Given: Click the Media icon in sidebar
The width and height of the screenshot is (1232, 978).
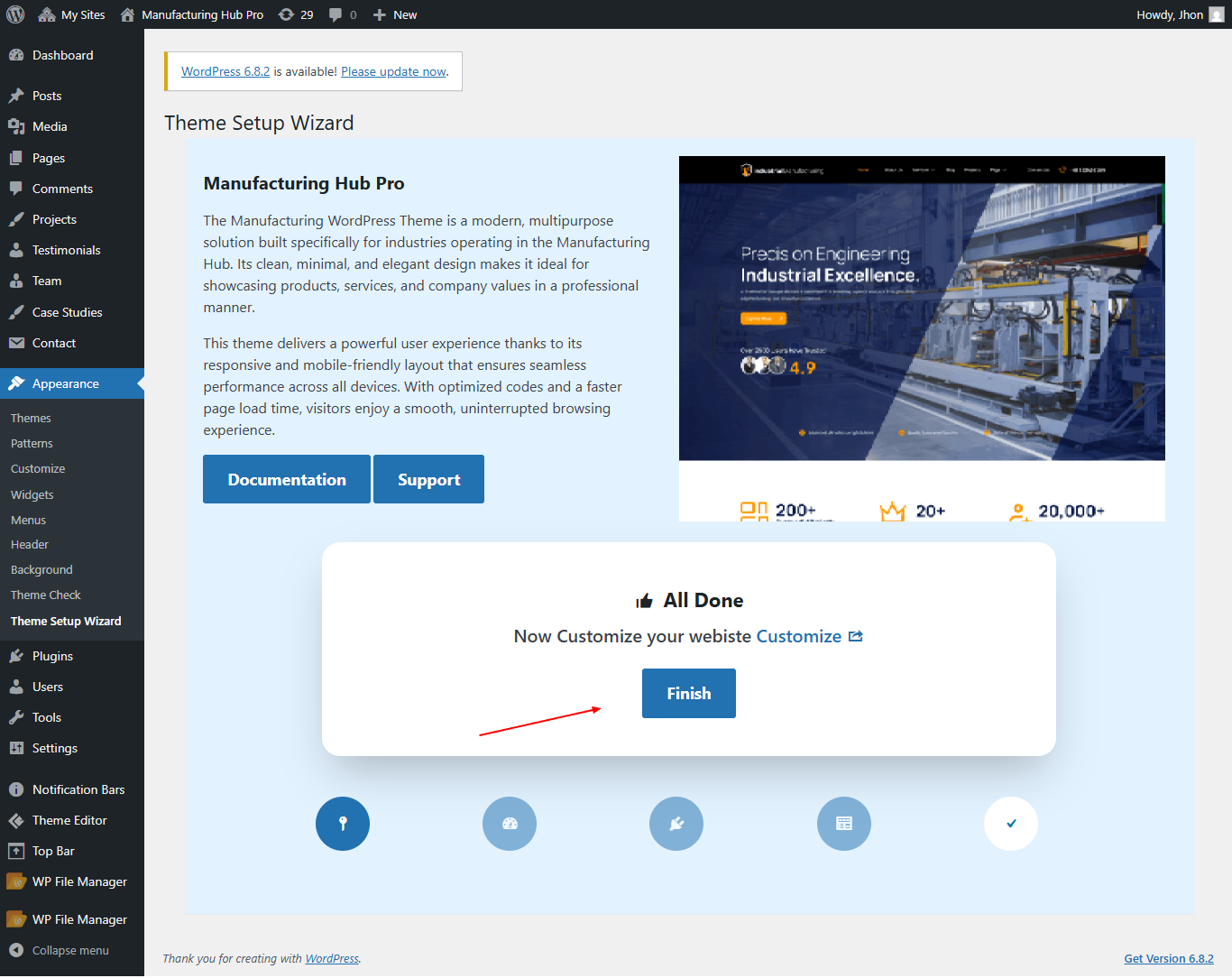Looking at the screenshot, I should 16,126.
